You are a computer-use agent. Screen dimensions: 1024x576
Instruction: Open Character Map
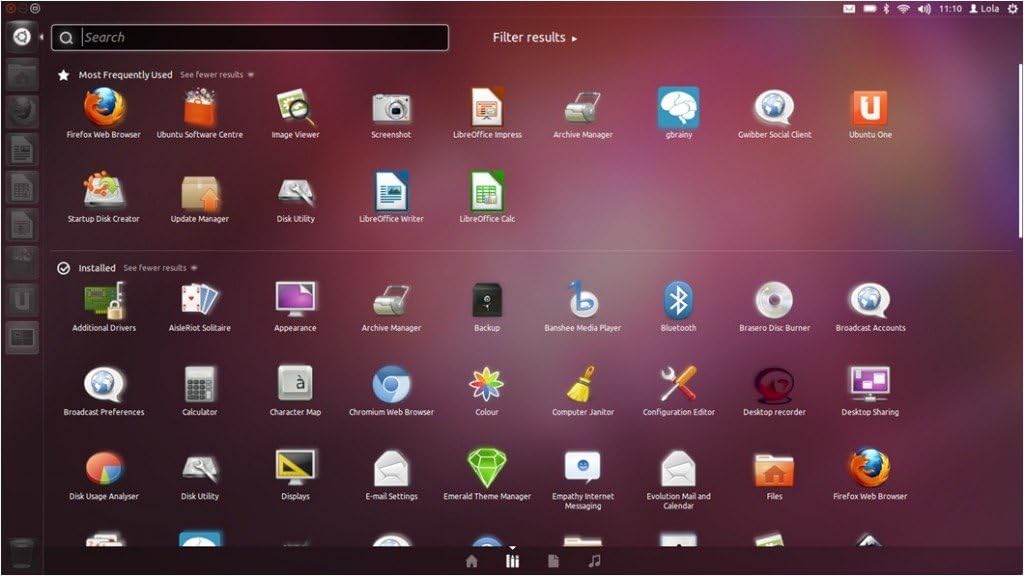(x=295, y=384)
